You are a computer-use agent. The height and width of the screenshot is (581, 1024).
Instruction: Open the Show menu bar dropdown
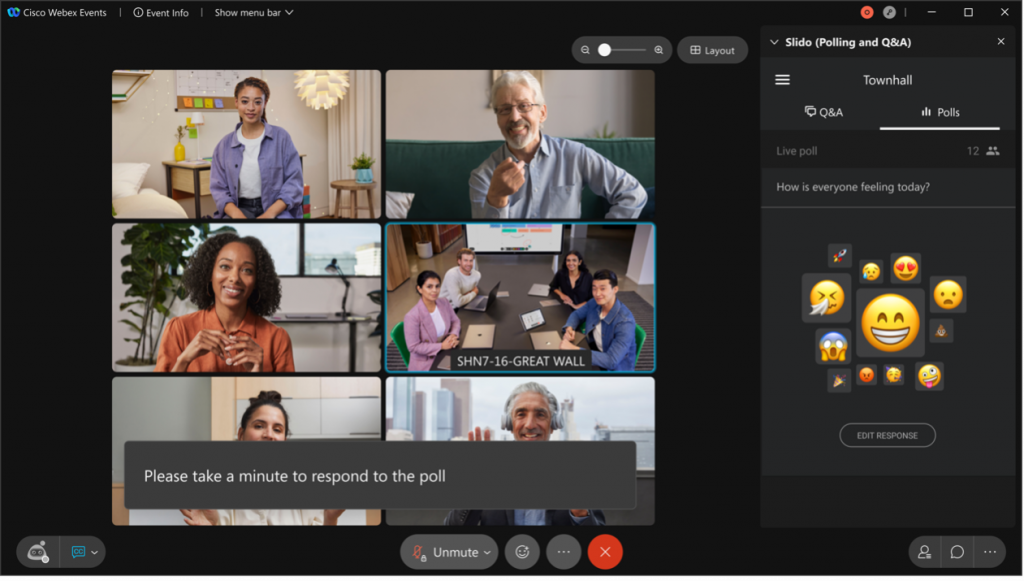[252, 12]
